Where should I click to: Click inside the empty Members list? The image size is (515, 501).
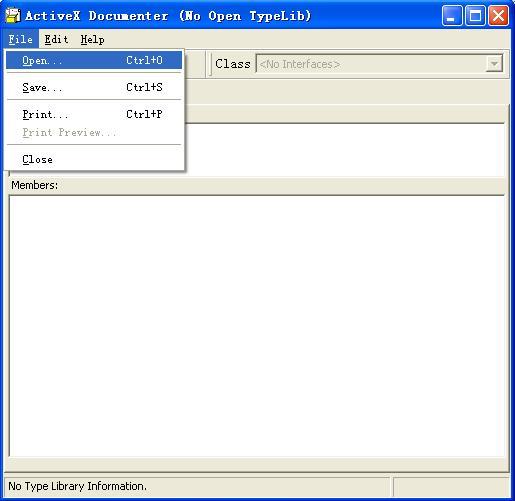(x=257, y=326)
